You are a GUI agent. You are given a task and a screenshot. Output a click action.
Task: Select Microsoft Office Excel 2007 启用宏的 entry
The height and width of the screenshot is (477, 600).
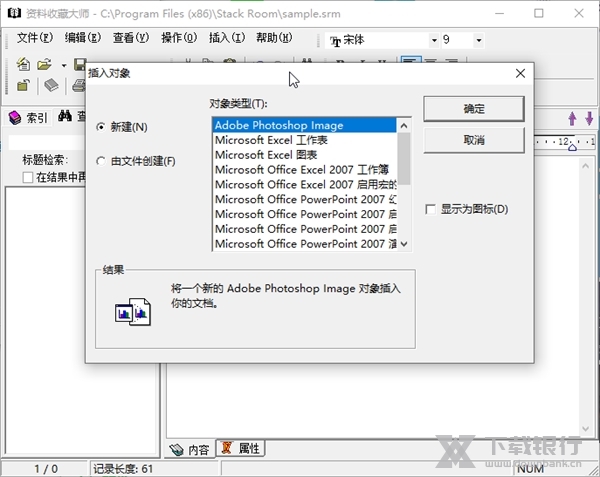point(305,185)
